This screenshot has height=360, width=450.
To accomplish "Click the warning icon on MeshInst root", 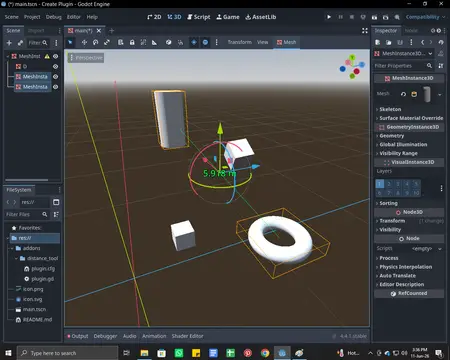I will click(47, 56).
